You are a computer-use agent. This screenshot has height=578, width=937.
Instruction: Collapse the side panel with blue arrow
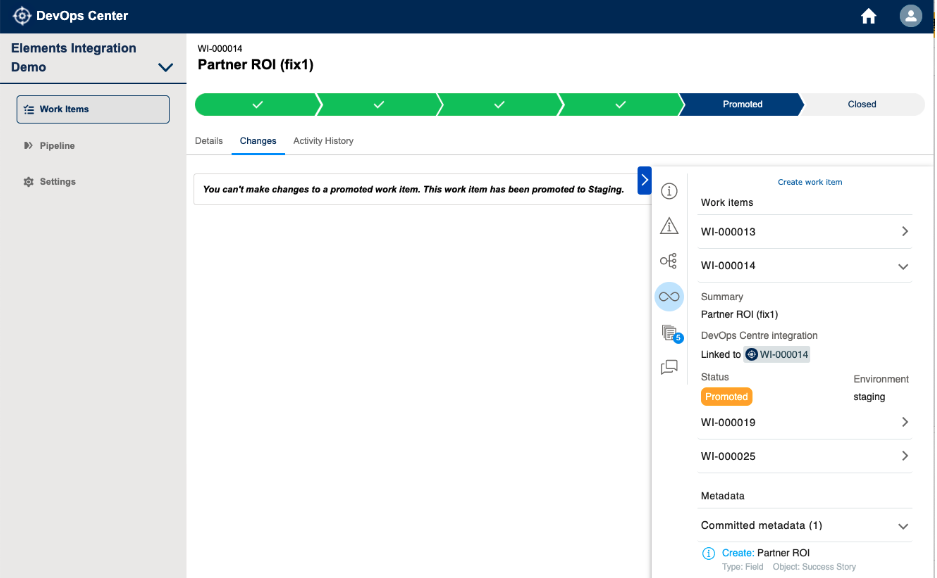pyautogui.click(x=644, y=180)
